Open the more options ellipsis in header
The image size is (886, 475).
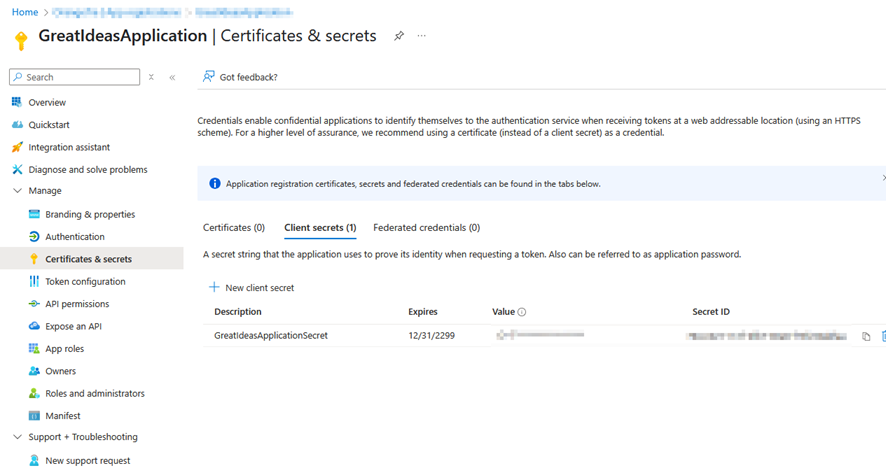[422, 36]
